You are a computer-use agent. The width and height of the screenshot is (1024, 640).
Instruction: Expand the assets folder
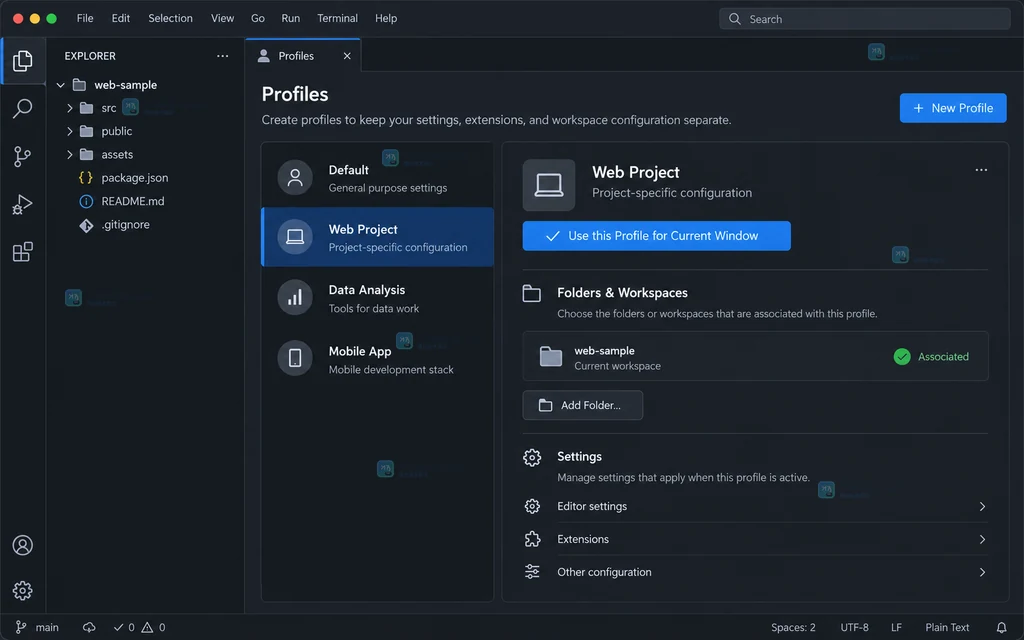tap(70, 155)
